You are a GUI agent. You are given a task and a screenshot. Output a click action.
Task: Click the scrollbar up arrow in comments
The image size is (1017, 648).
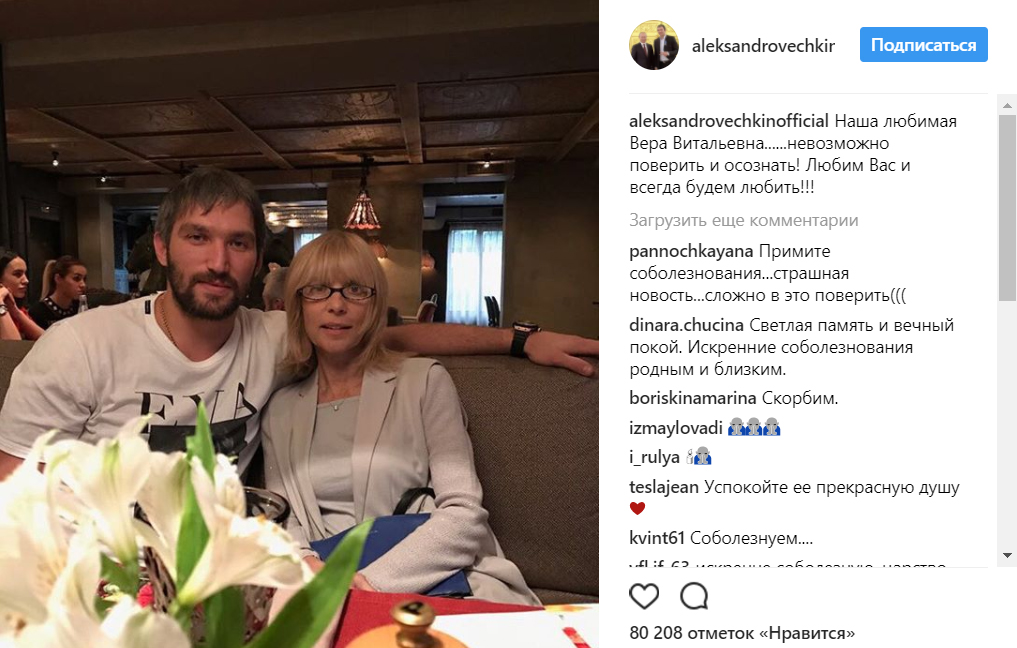(x=1007, y=104)
